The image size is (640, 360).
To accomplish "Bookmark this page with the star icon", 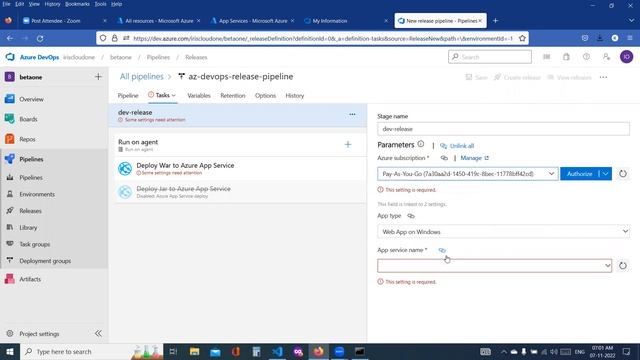I will coord(522,38).
